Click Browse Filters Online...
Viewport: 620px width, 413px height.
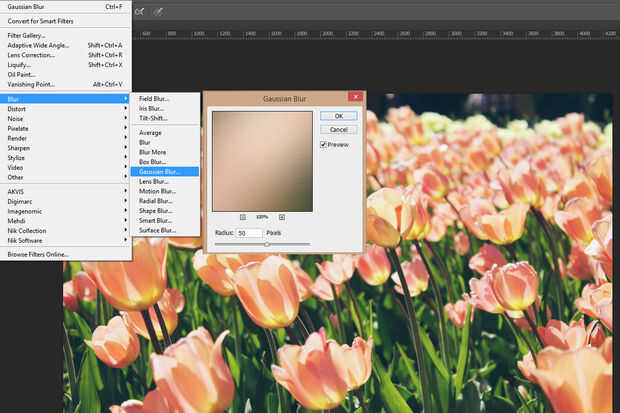click(65, 254)
